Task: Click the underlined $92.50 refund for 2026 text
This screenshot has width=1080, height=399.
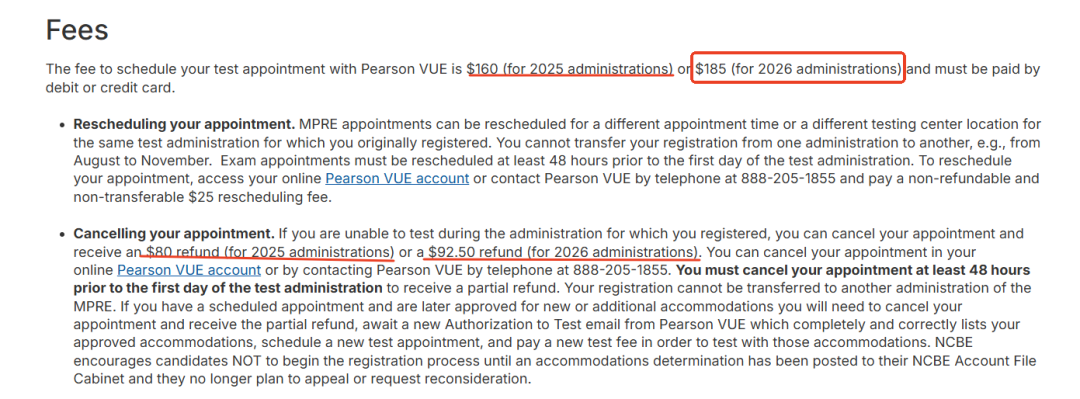Action: (563, 252)
